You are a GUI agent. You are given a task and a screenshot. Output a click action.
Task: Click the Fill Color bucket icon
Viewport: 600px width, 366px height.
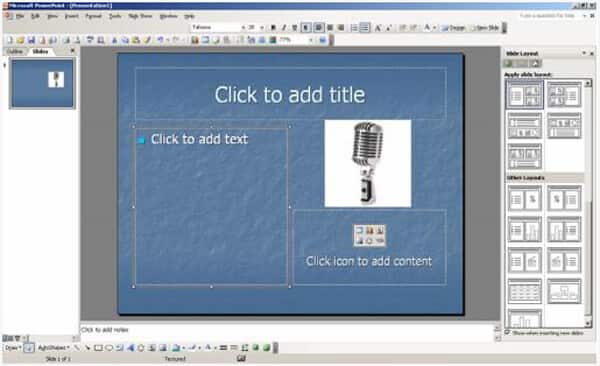click(175, 348)
